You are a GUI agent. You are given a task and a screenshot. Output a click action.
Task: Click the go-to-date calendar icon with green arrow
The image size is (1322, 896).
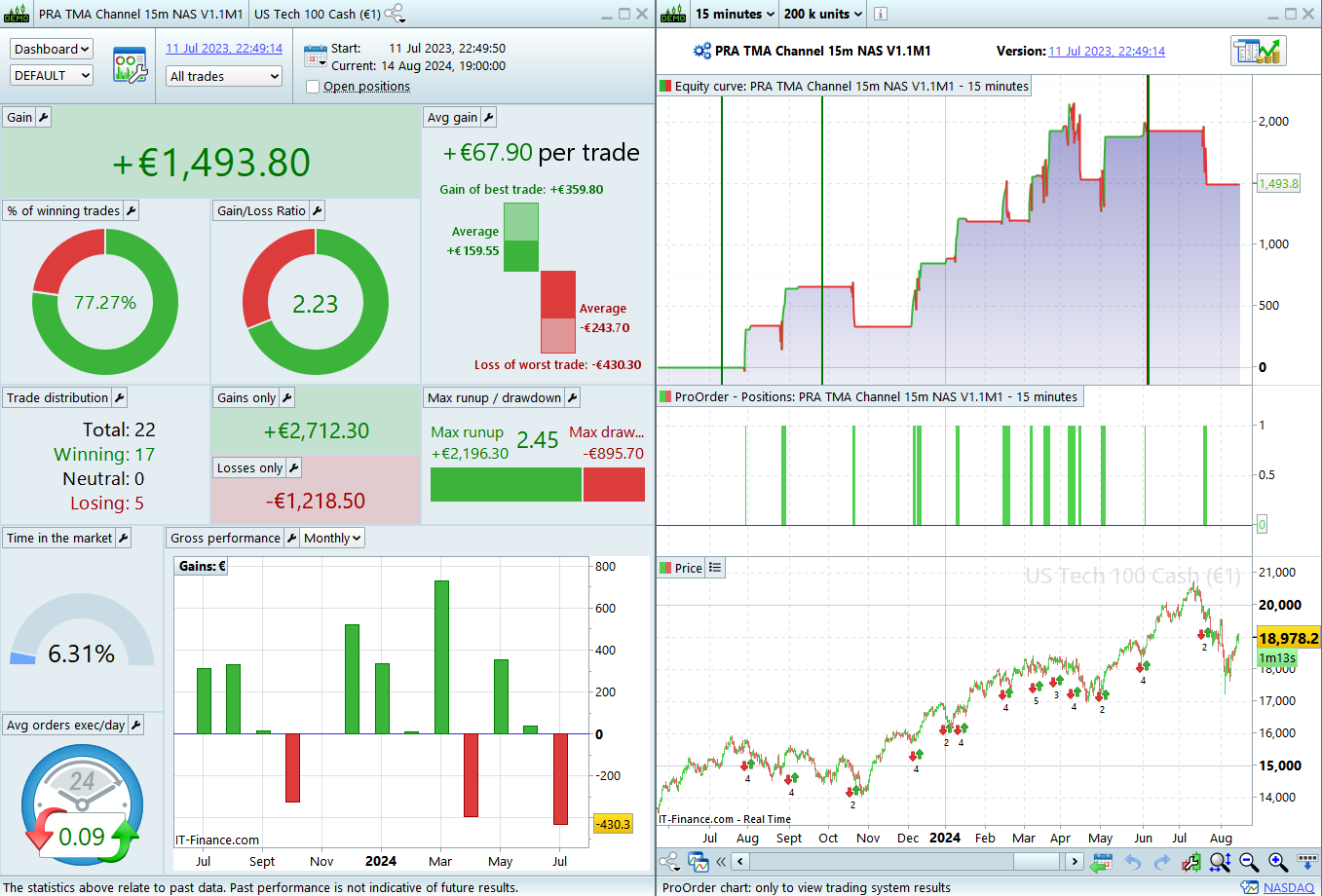pyautogui.click(x=1102, y=861)
